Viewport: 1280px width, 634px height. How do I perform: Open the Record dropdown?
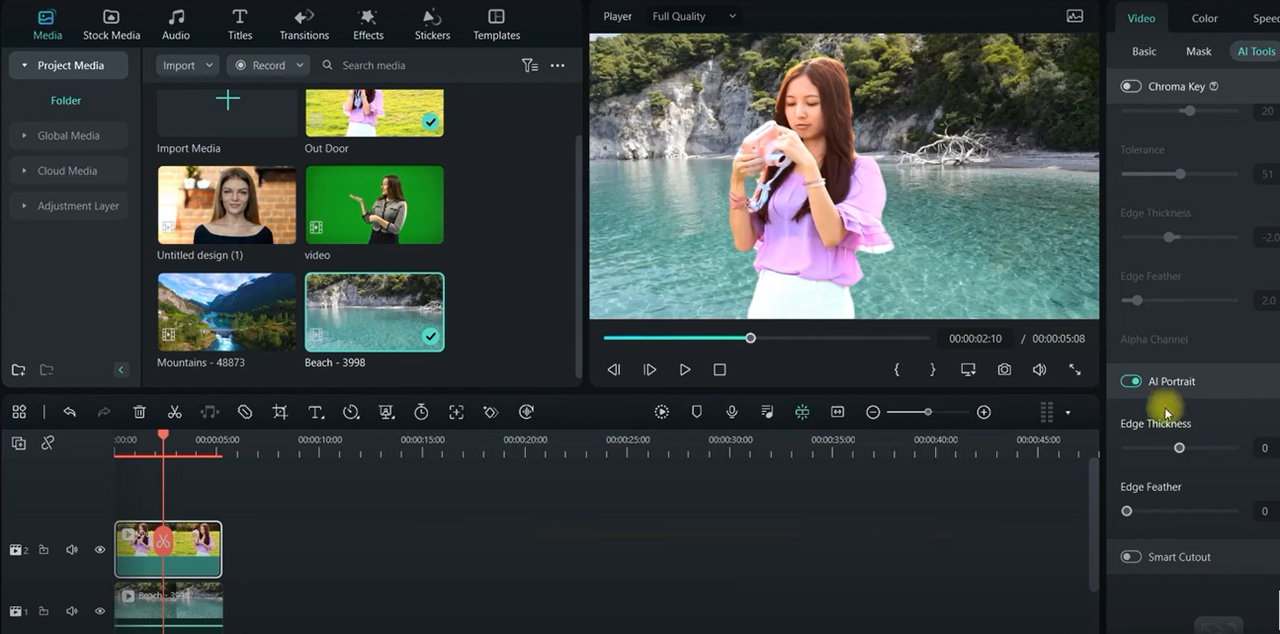coord(267,65)
